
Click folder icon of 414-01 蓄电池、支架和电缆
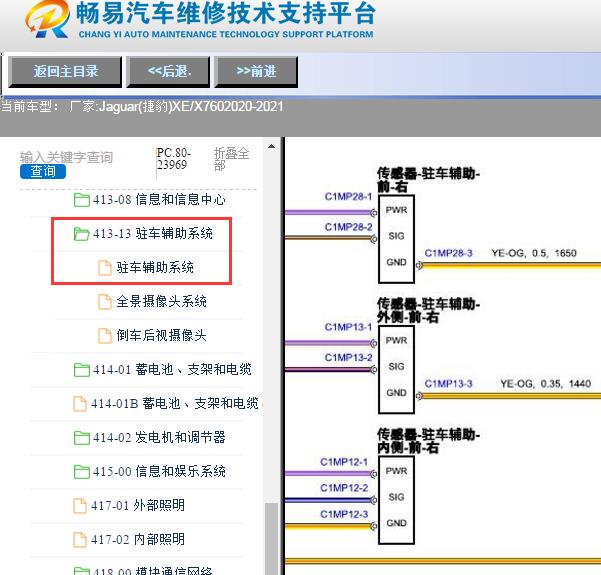pyautogui.click(x=82, y=370)
